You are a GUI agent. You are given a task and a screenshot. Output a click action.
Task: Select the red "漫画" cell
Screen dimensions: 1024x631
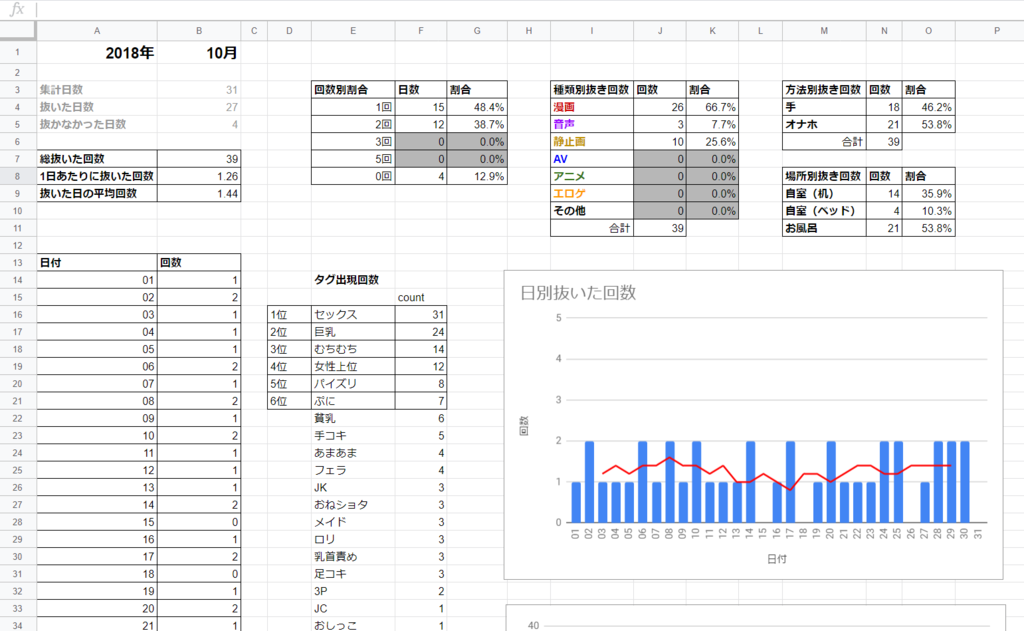[x=592, y=107]
